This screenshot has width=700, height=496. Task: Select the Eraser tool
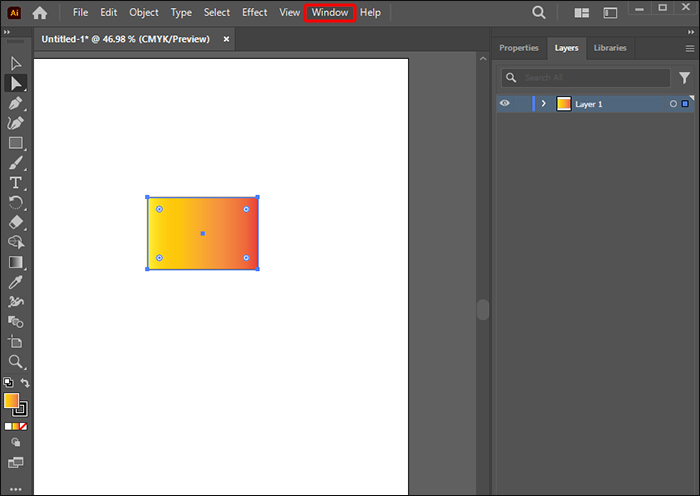pyautogui.click(x=15, y=222)
